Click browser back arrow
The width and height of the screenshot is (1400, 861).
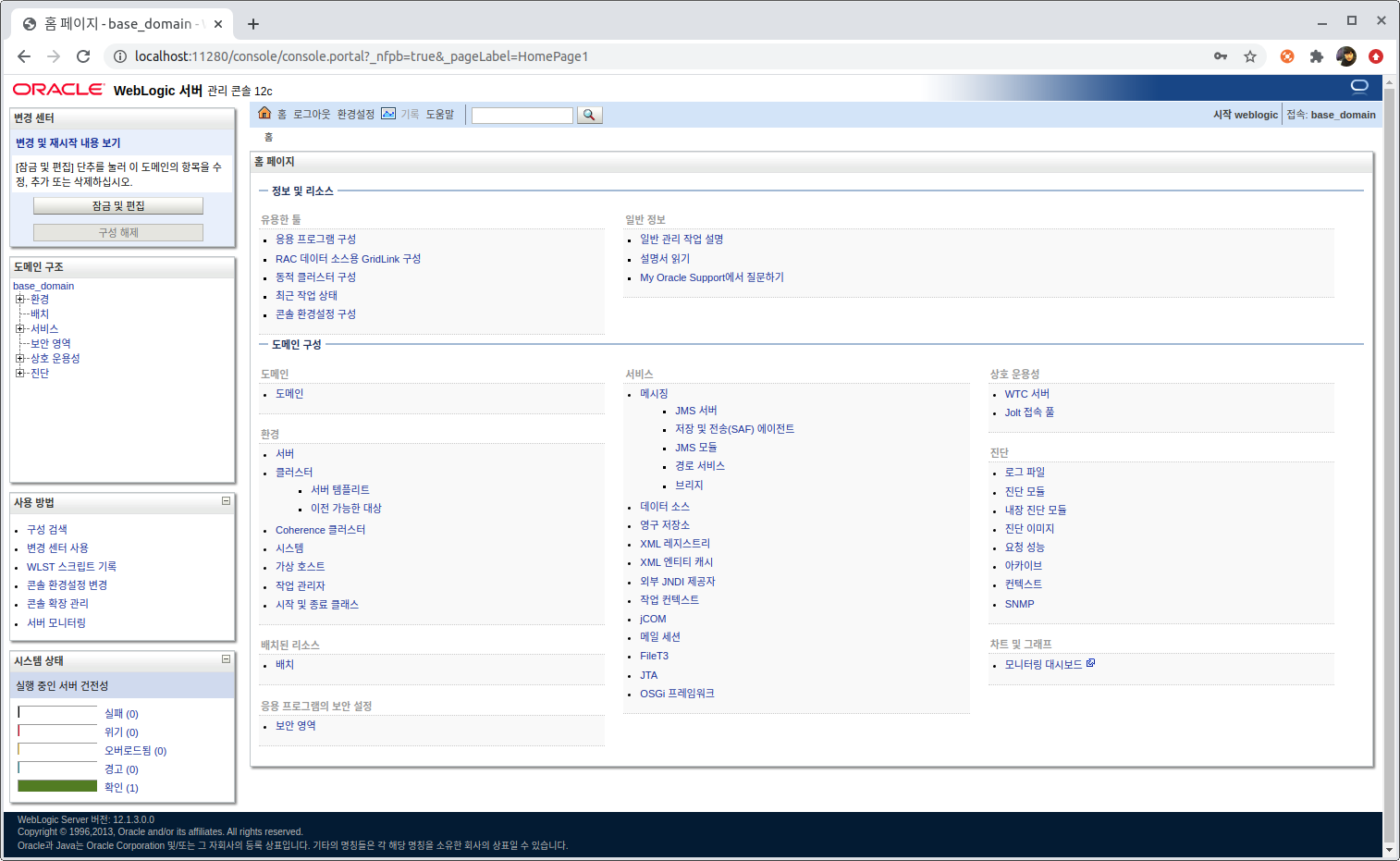pyautogui.click(x=24, y=56)
